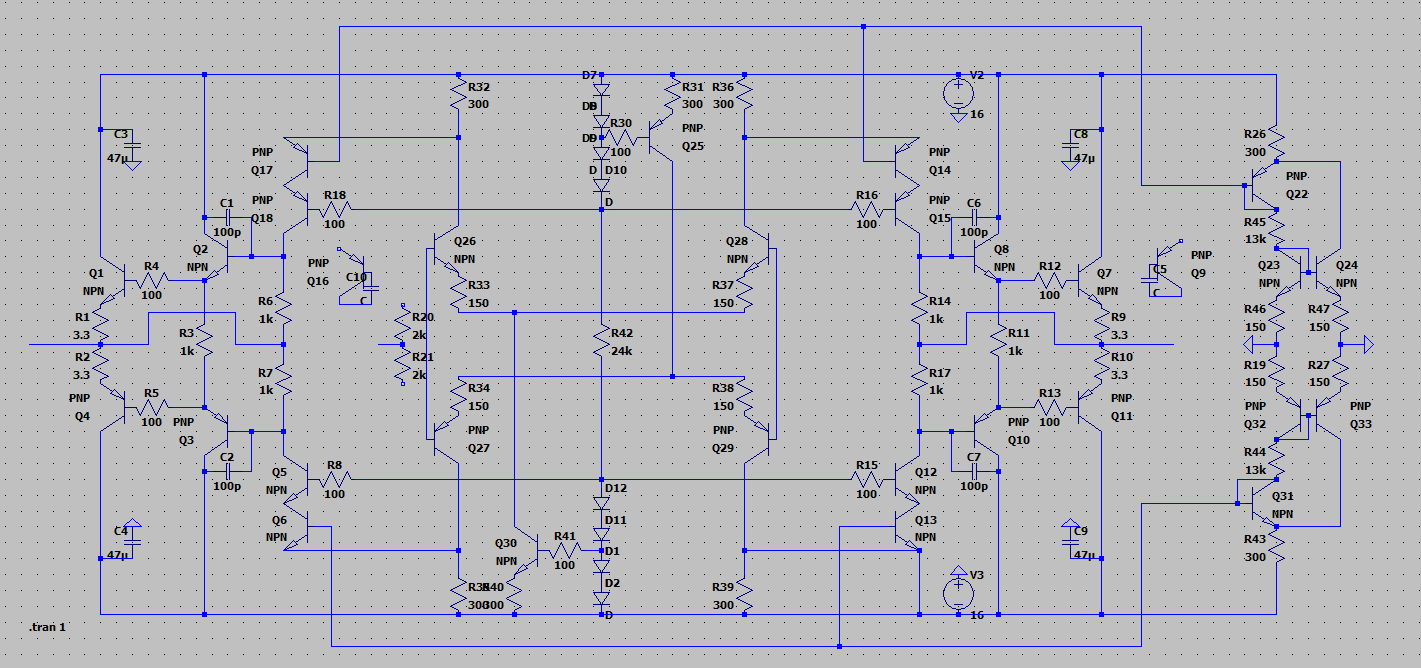The height and width of the screenshot is (668, 1421).
Task: Click the 'R34' label text
Action: click(479, 388)
